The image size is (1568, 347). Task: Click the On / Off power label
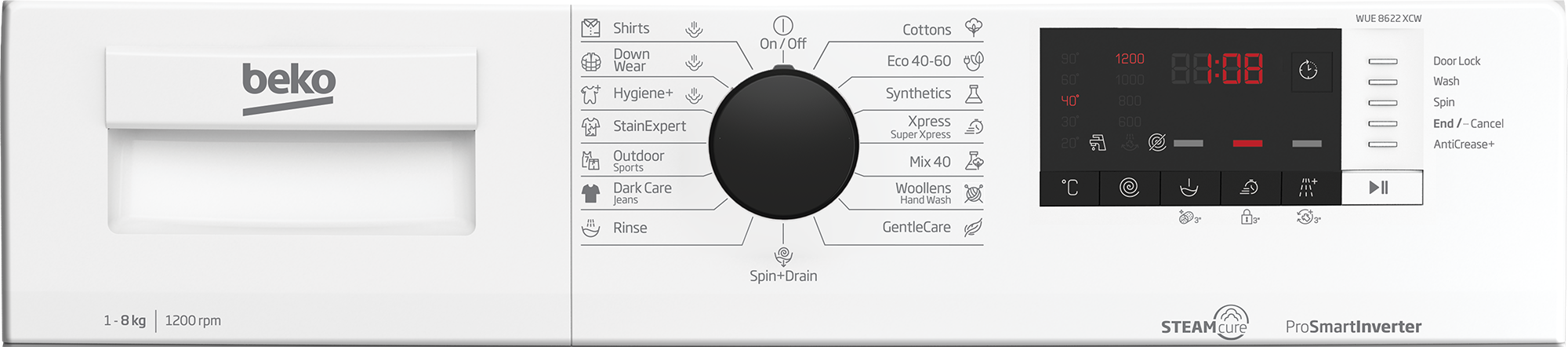pos(782,44)
